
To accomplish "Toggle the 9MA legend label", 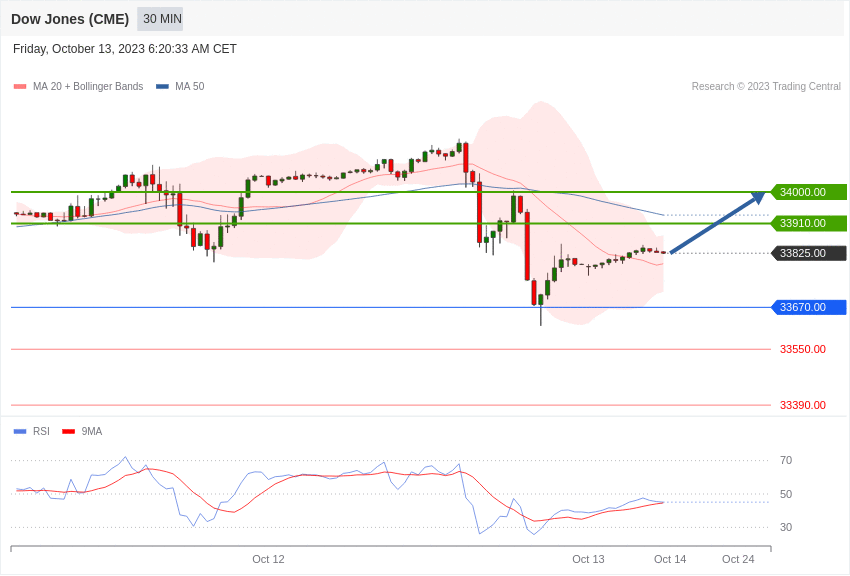I will [x=92, y=432].
